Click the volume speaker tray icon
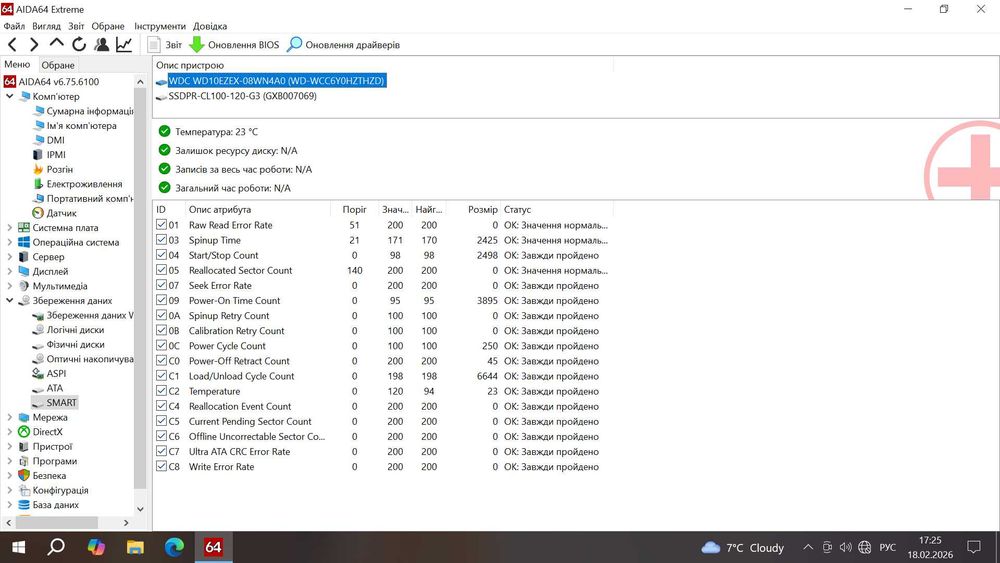1000x563 pixels. (846, 547)
